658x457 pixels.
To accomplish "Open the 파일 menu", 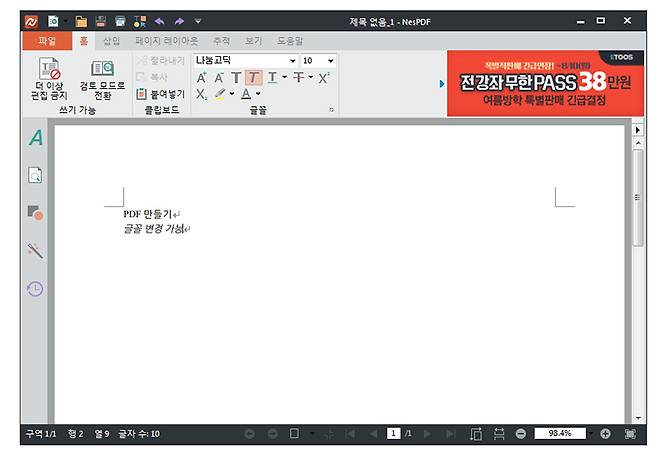I will (x=47, y=41).
